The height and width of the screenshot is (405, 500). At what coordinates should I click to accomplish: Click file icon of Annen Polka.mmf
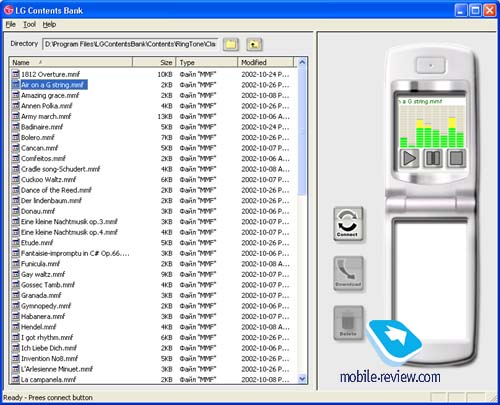(16, 106)
